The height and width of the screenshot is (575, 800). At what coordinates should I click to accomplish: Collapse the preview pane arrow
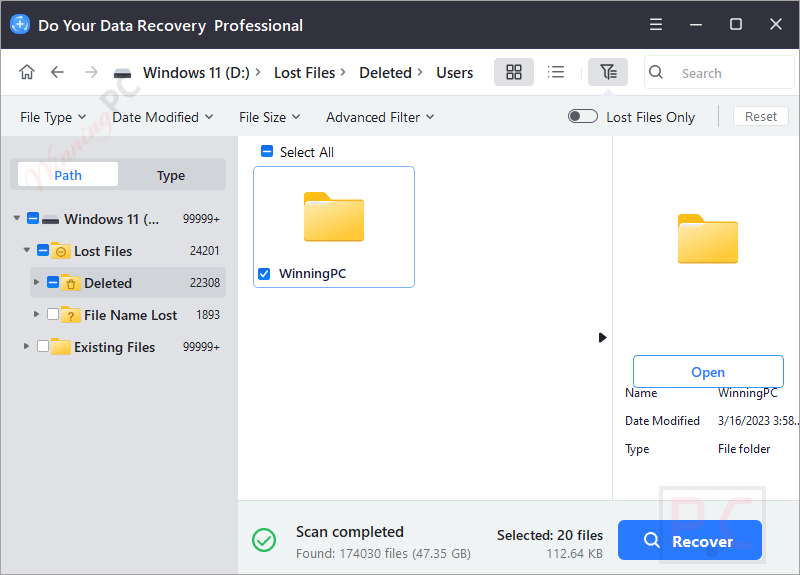coord(603,337)
